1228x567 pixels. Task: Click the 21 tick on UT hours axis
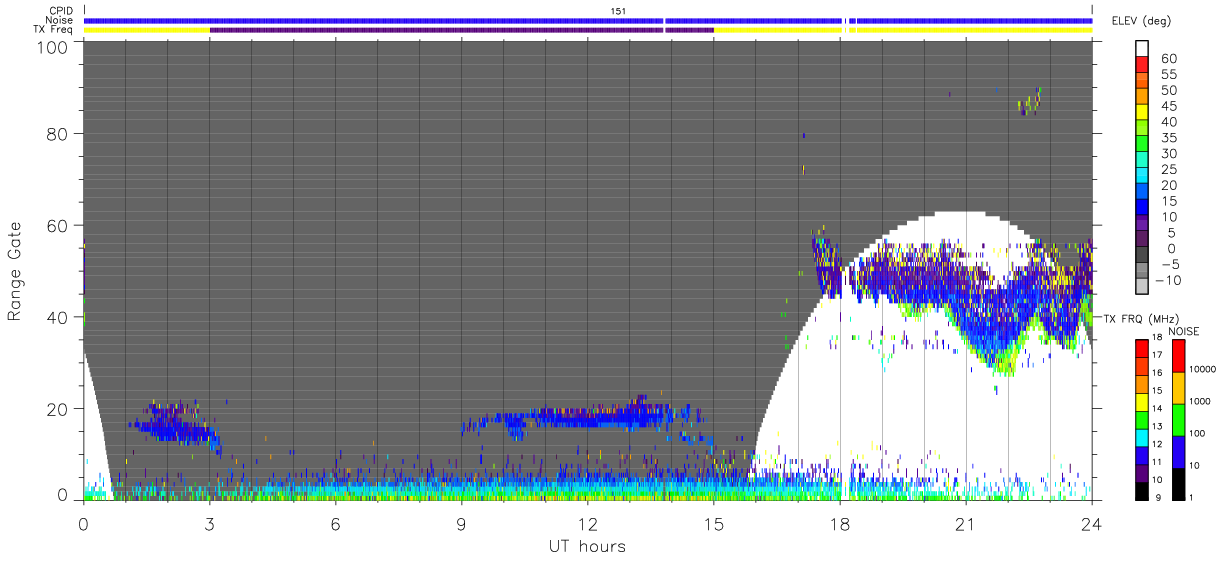pos(965,524)
